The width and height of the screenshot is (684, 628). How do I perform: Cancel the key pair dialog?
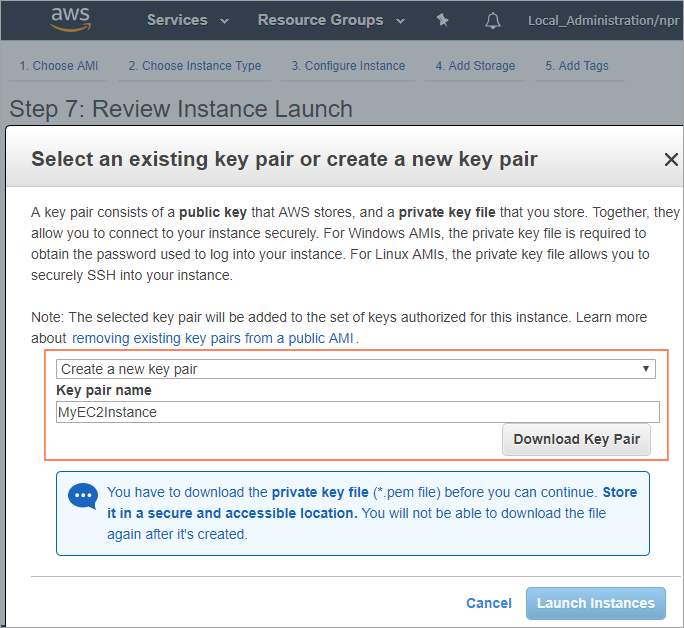click(489, 603)
